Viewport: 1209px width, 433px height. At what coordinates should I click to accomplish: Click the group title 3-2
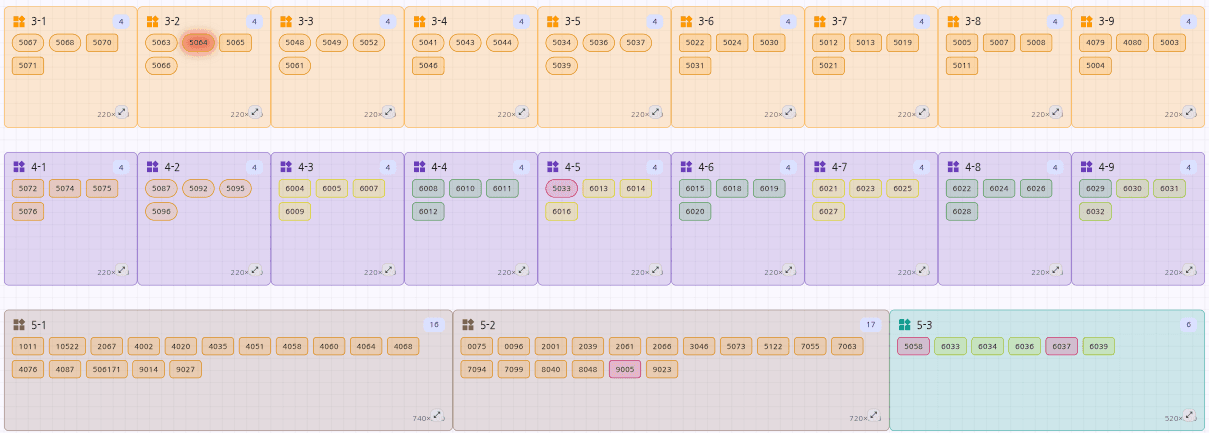click(x=172, y=21)
